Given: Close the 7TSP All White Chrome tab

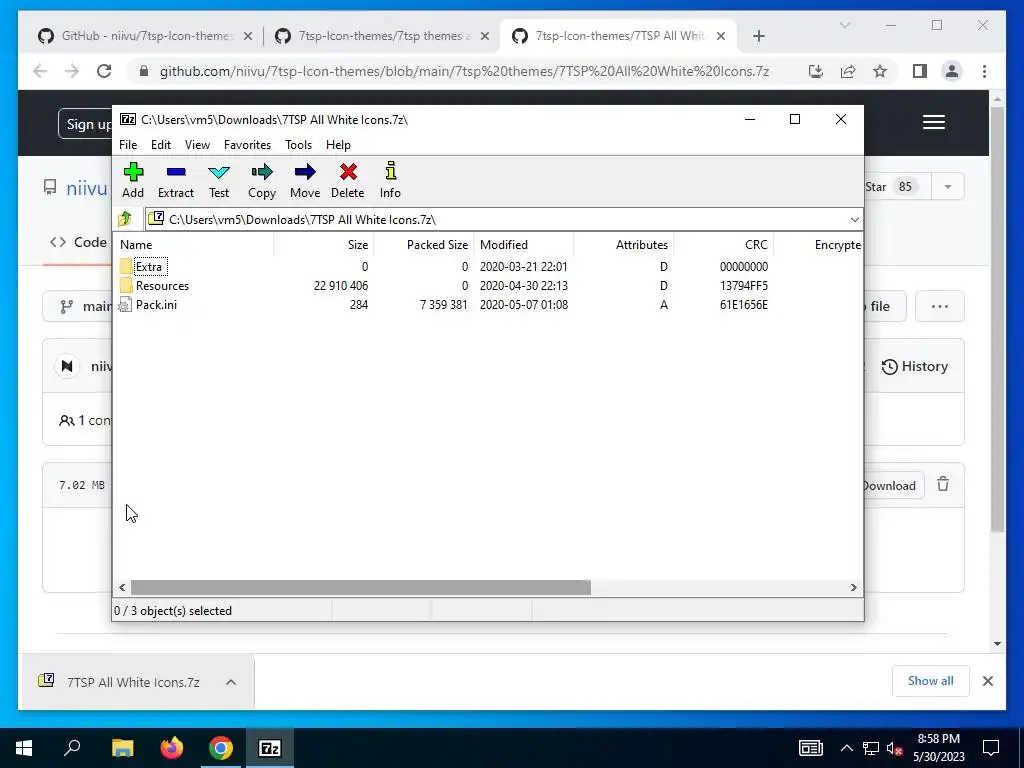Looking at the screenshot, I should pos(721,36).
